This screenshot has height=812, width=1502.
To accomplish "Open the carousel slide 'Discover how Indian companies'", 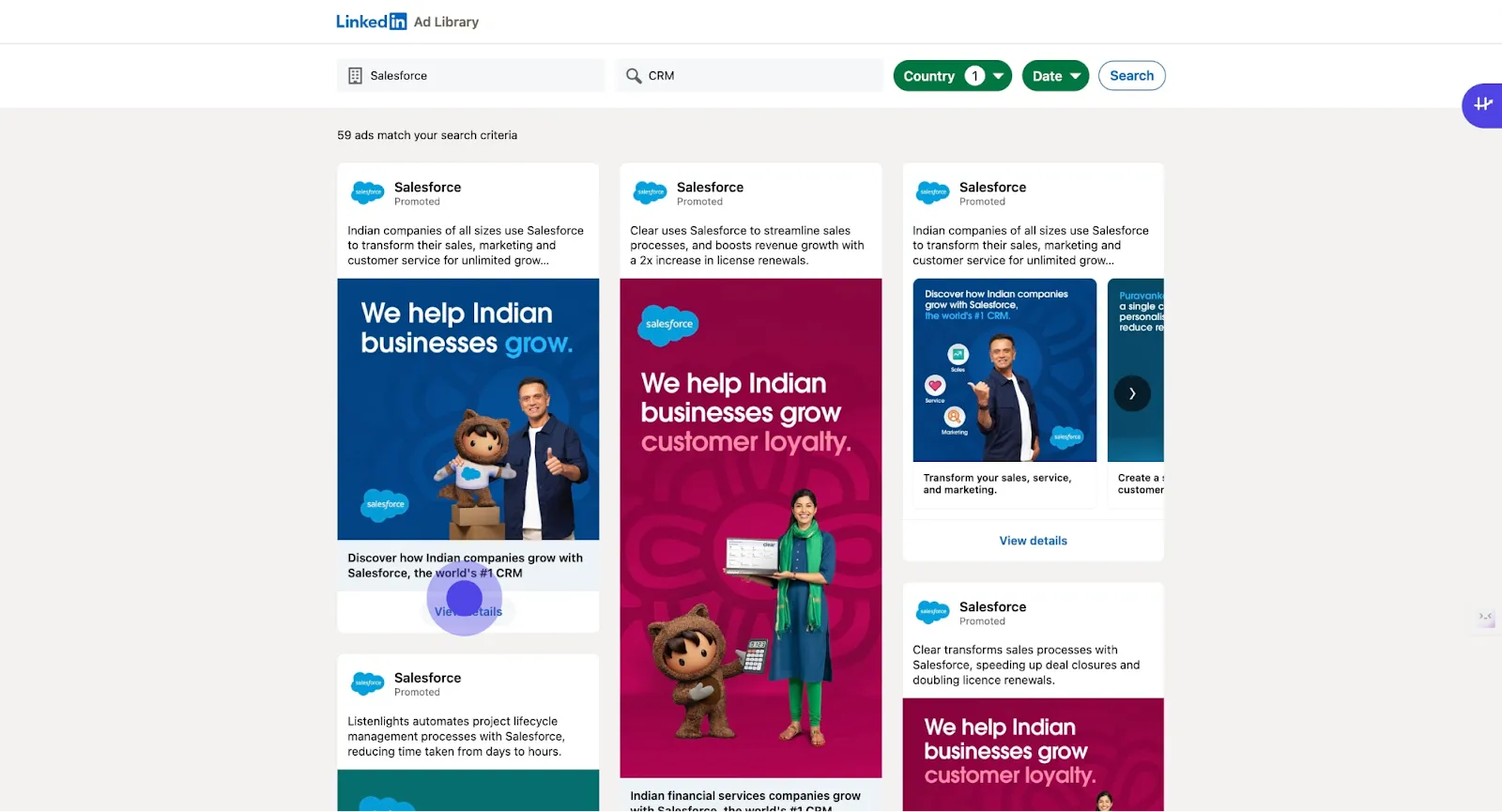I will pyautogui.click(x=1004, y=370).
